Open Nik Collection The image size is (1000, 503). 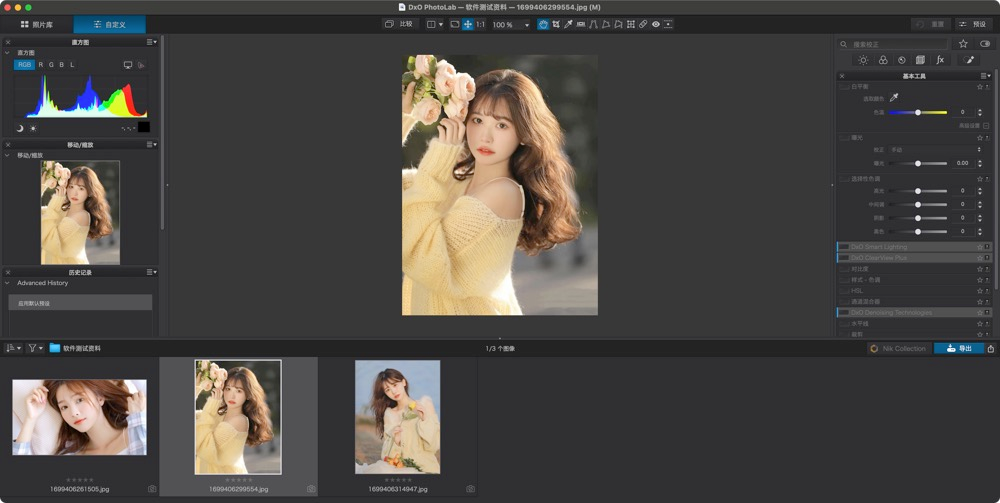click(898, 349)
